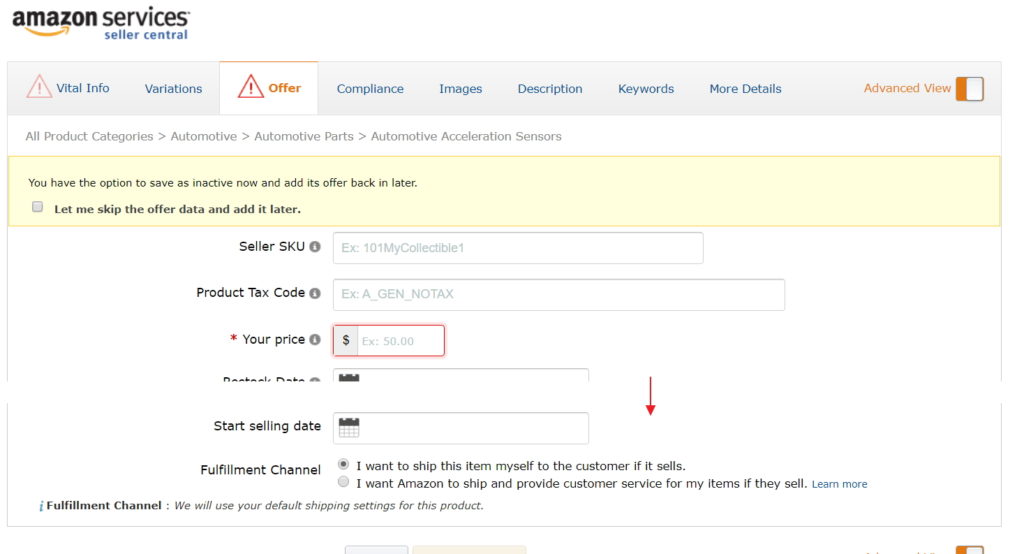
Task: Select 'I want to ship this item myself'
Action: (344, 465)
